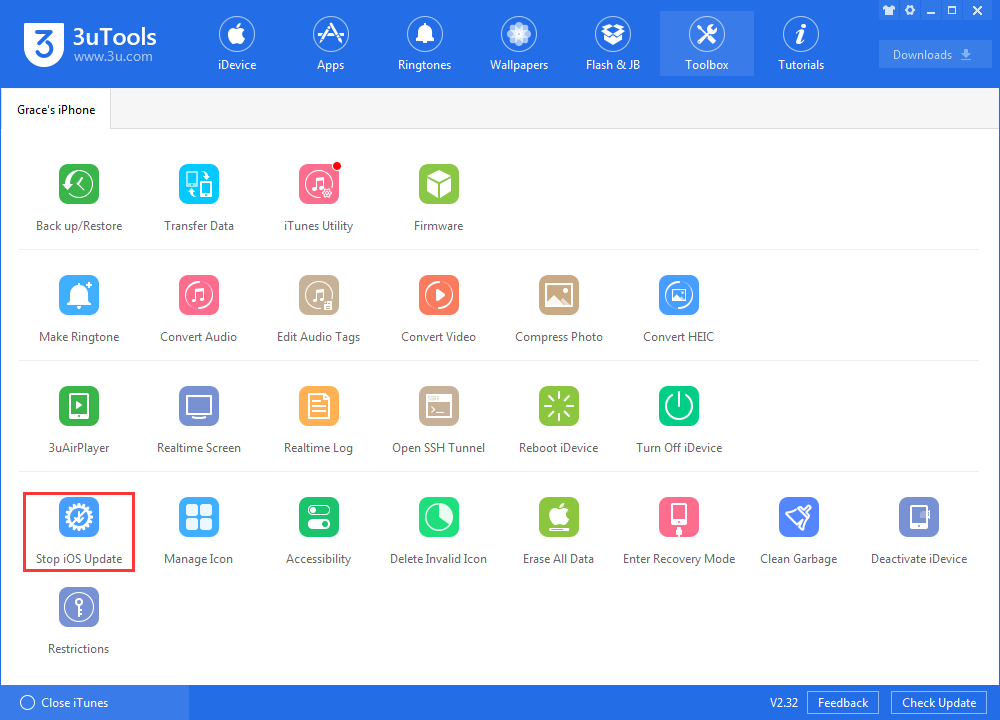Open the Downloads manager
Screen dimensions: 1000x720
[x=934, y=55]
